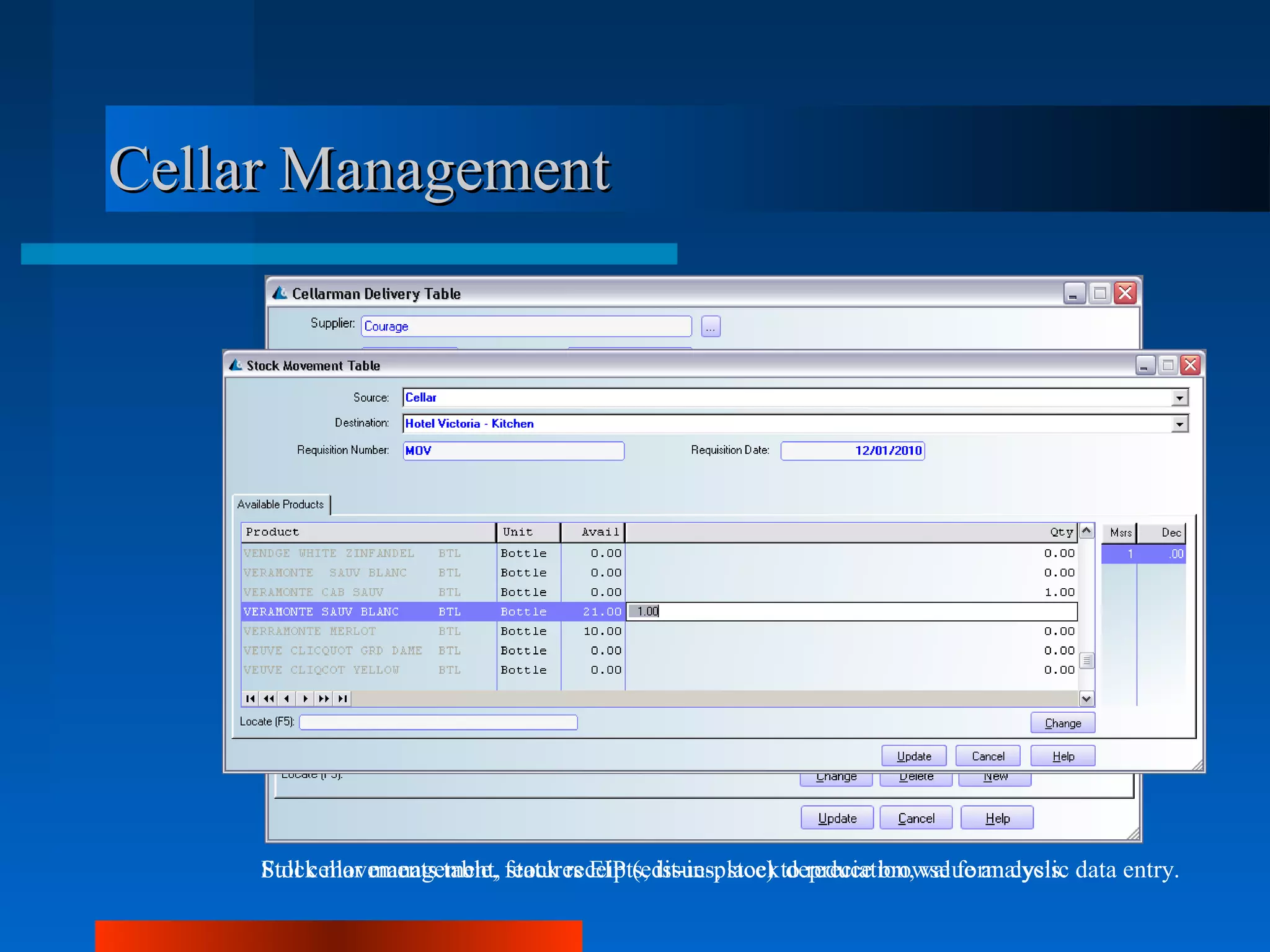Viewport: 1270px width, 952px height.
Task: Close the Stock Movement Table window
Action: [x=1190, y=365]
